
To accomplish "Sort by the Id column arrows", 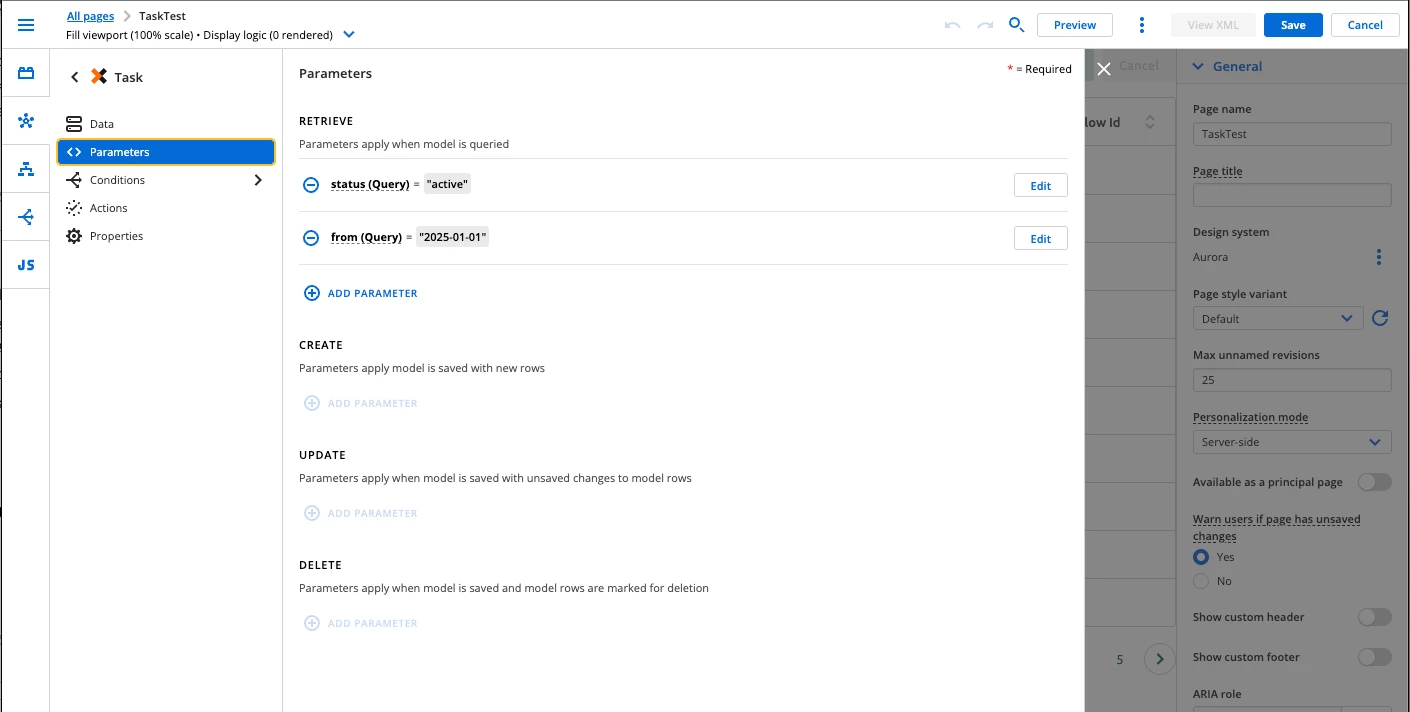I will point(1149,122).
